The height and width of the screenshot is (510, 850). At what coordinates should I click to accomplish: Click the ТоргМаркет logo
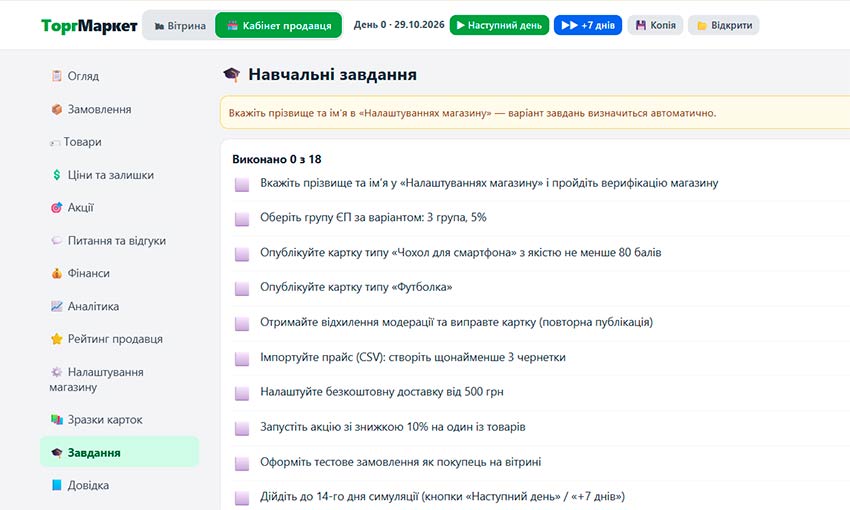click(89, 25)
